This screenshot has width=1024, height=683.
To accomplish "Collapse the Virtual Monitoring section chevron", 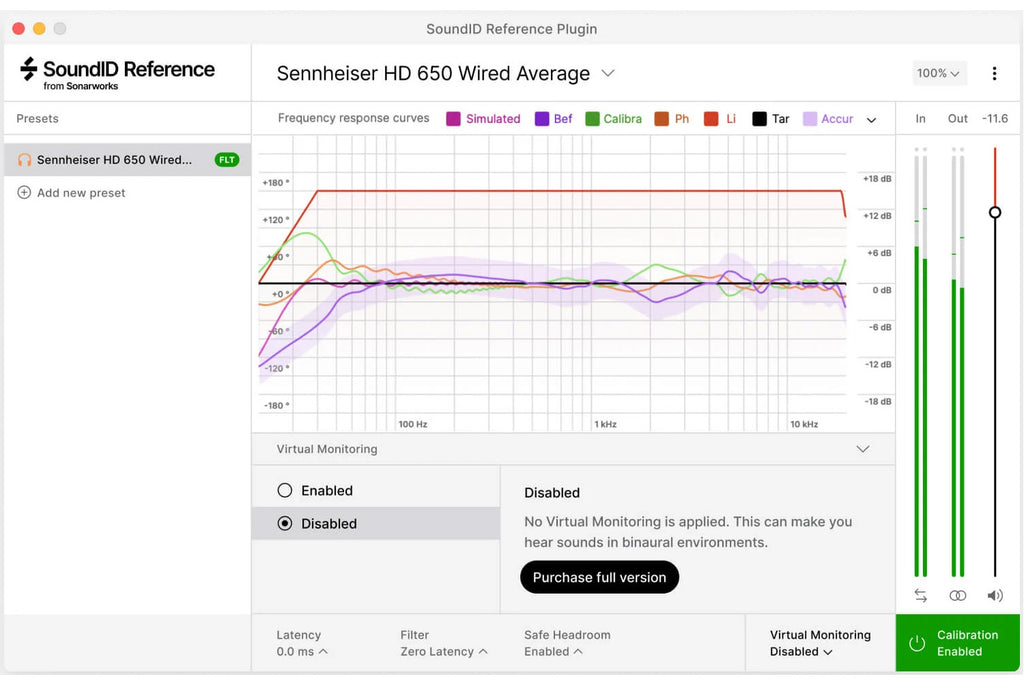I will pos(863,449).
